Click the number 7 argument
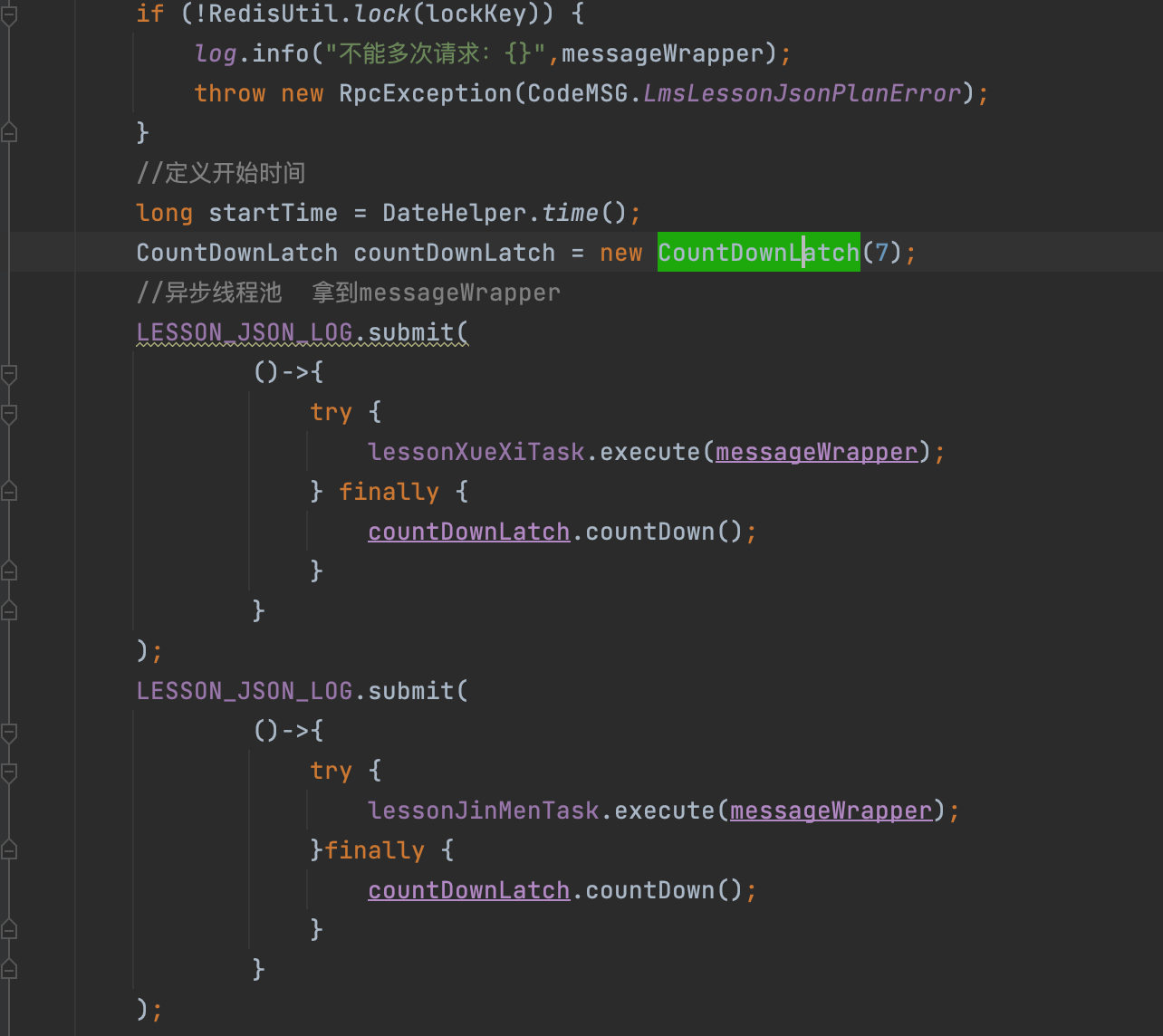Screen dimensions: 1163x1036 point(882,253)
